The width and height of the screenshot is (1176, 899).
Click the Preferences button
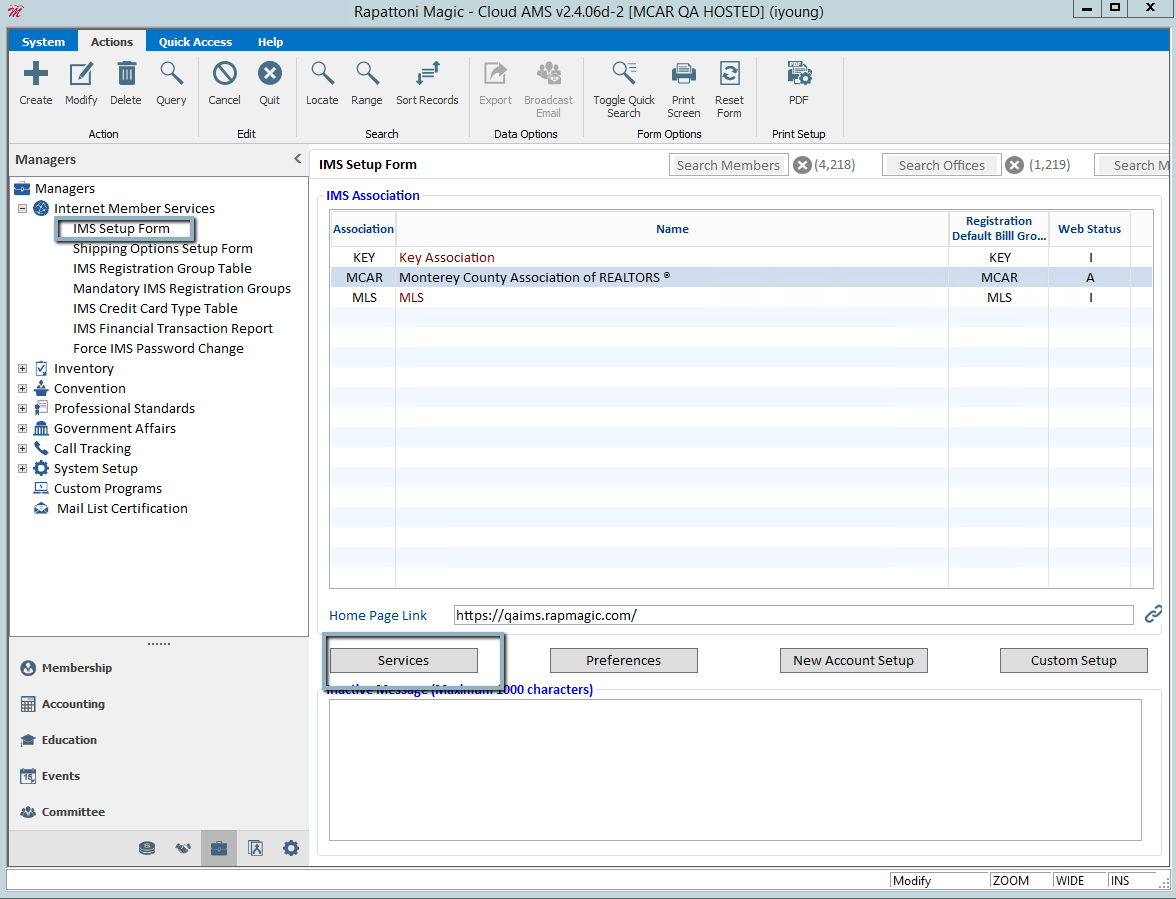(624, 661)
